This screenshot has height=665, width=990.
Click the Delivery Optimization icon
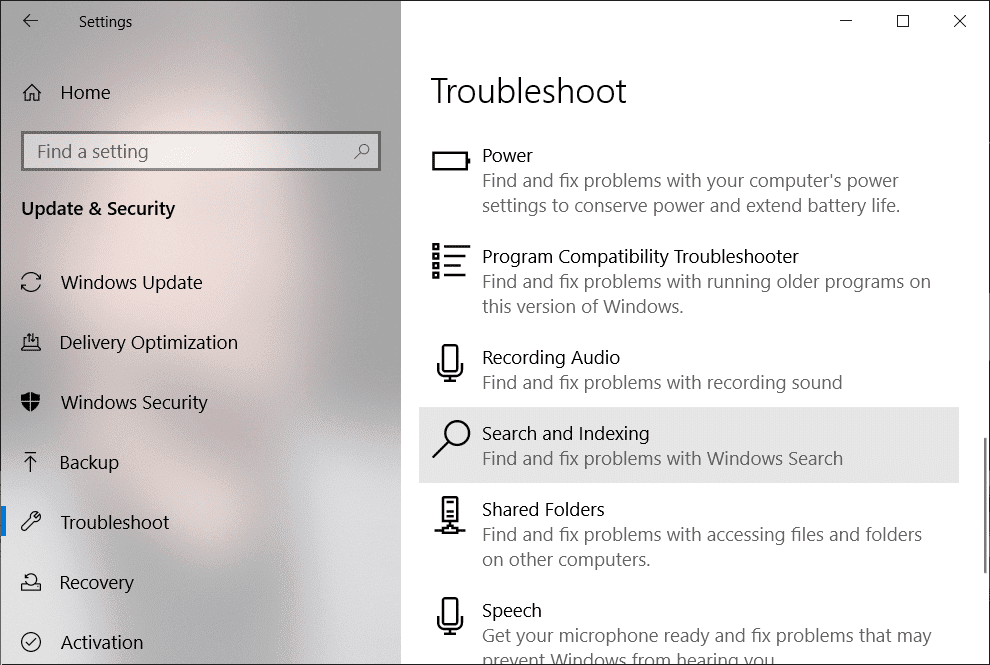tap(32, 343)
